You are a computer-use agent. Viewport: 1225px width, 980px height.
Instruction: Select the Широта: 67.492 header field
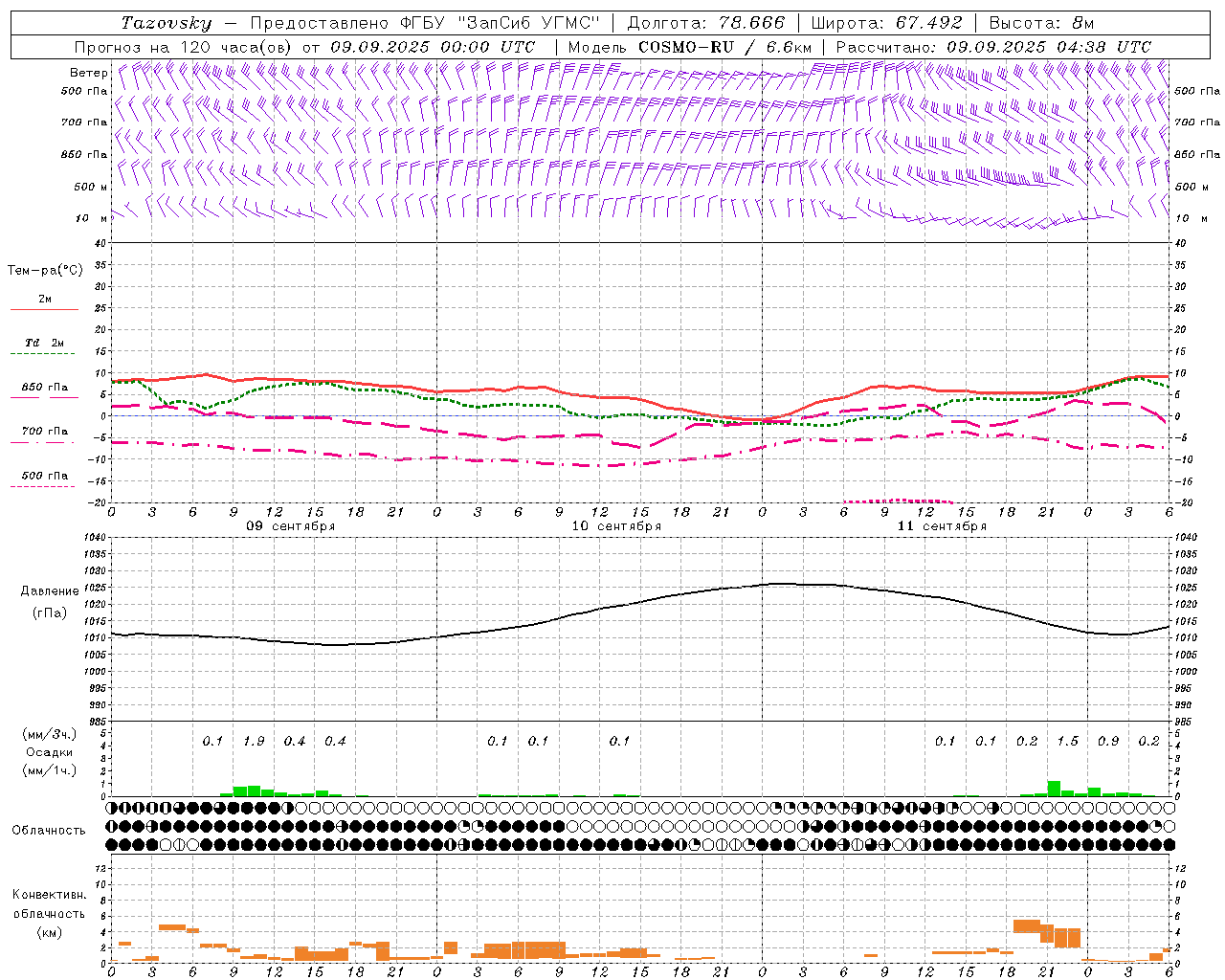point(886,23)
